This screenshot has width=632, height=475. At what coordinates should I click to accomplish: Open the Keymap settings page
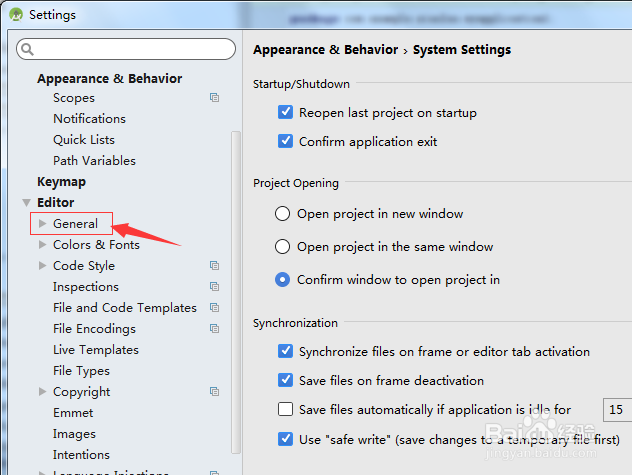pyautogui.click(x=61, y=182)
